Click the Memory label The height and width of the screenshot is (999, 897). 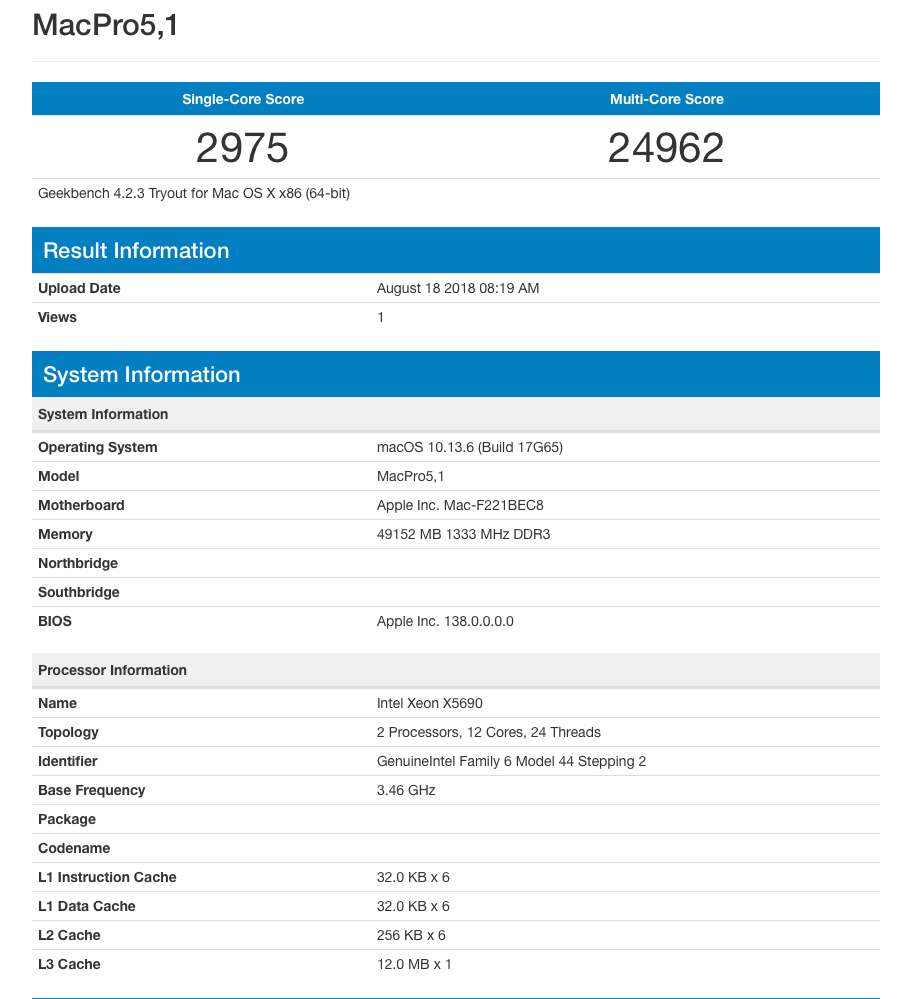click(x=65, y=535)
